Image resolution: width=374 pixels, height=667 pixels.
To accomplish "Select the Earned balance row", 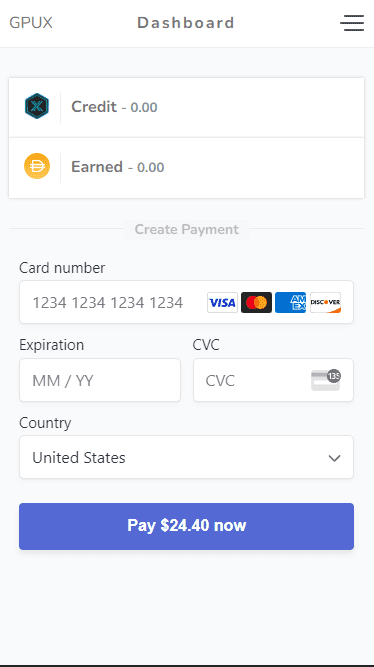I will pyautogui.click(x=186, y=168).
